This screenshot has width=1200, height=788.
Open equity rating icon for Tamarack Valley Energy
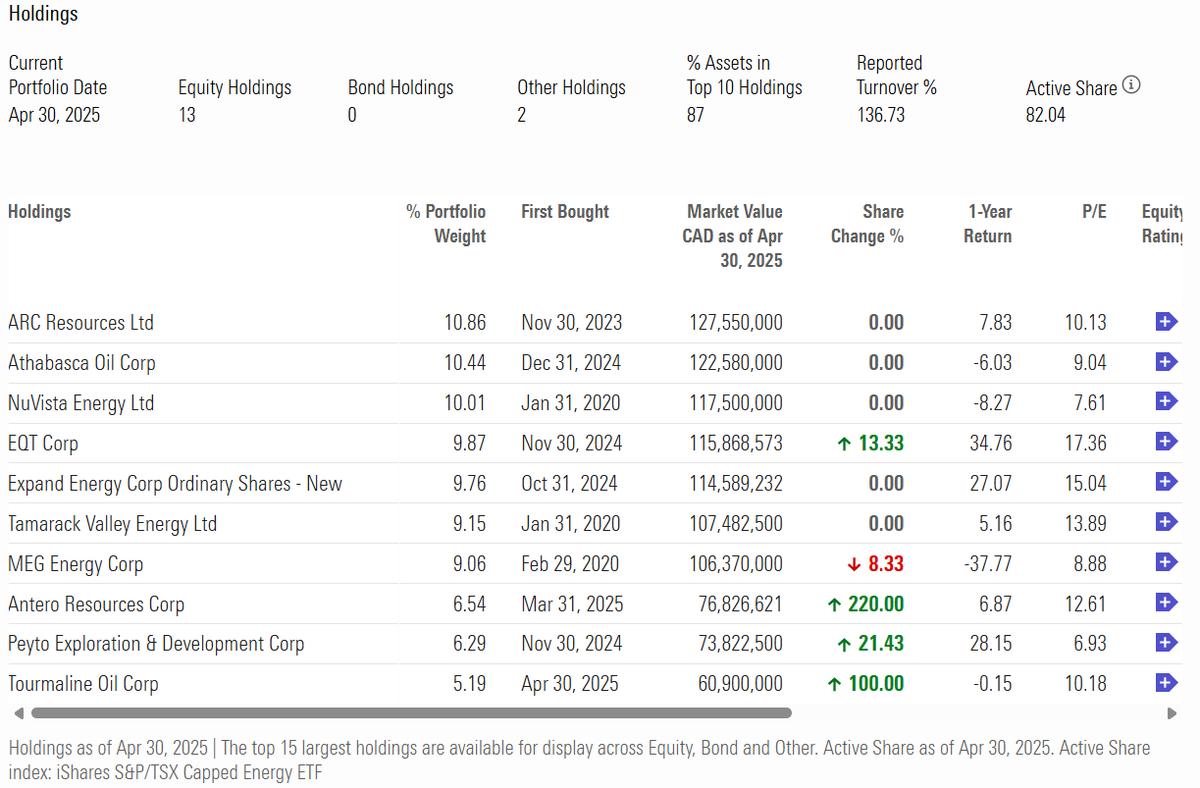(x=1166, y=522)
